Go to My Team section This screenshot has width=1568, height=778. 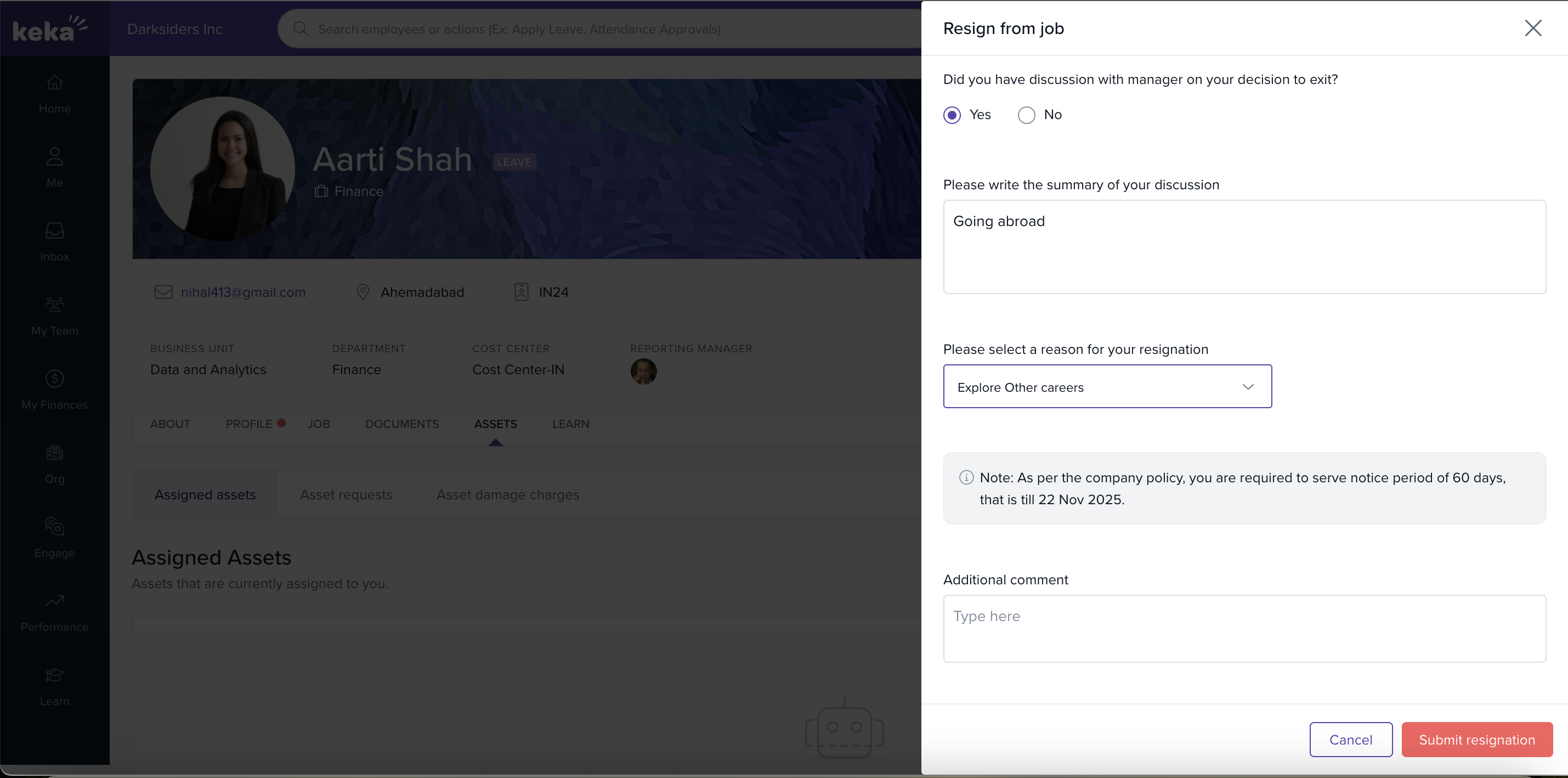click(55, 316)
